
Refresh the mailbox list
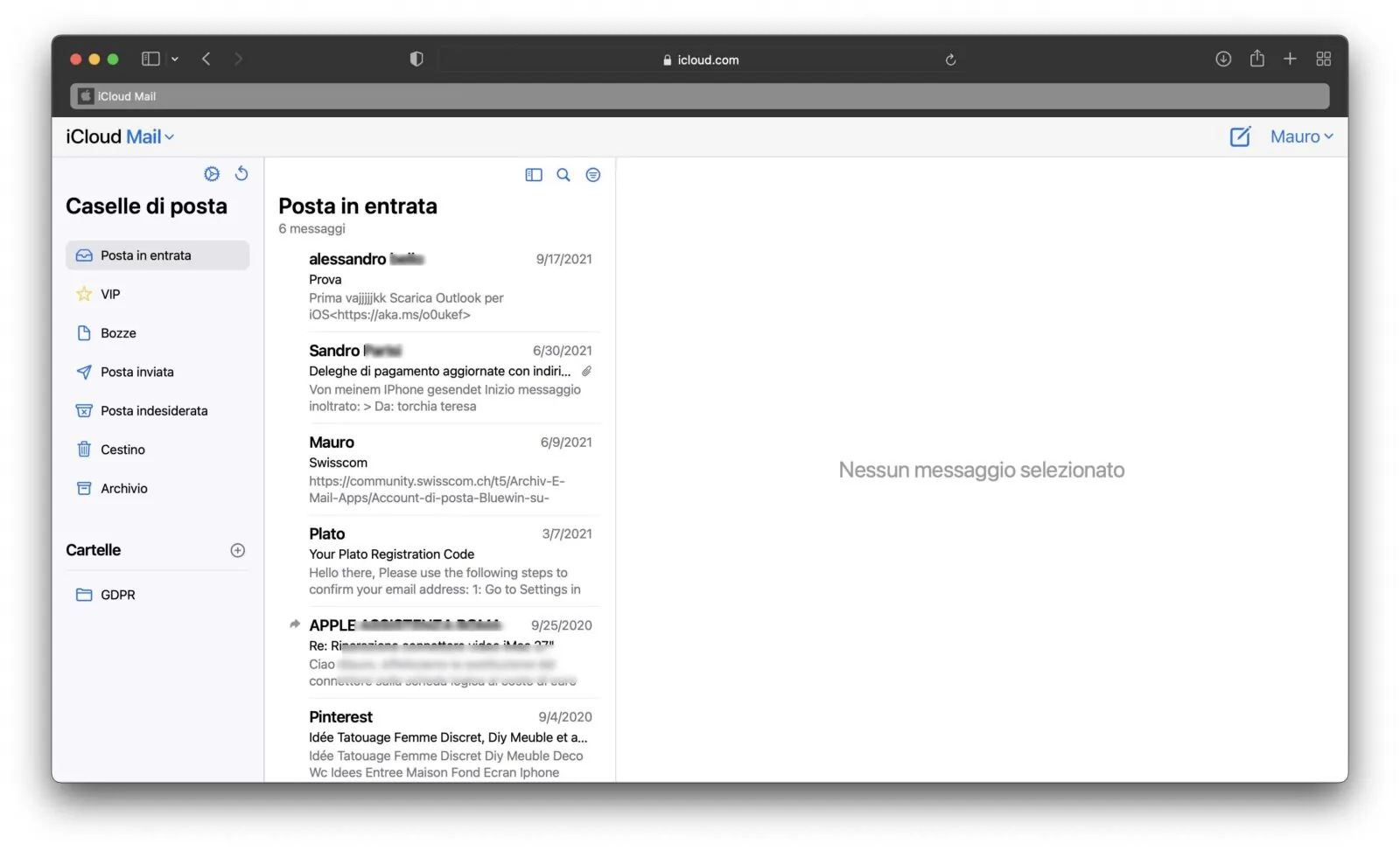click(242, 174)
